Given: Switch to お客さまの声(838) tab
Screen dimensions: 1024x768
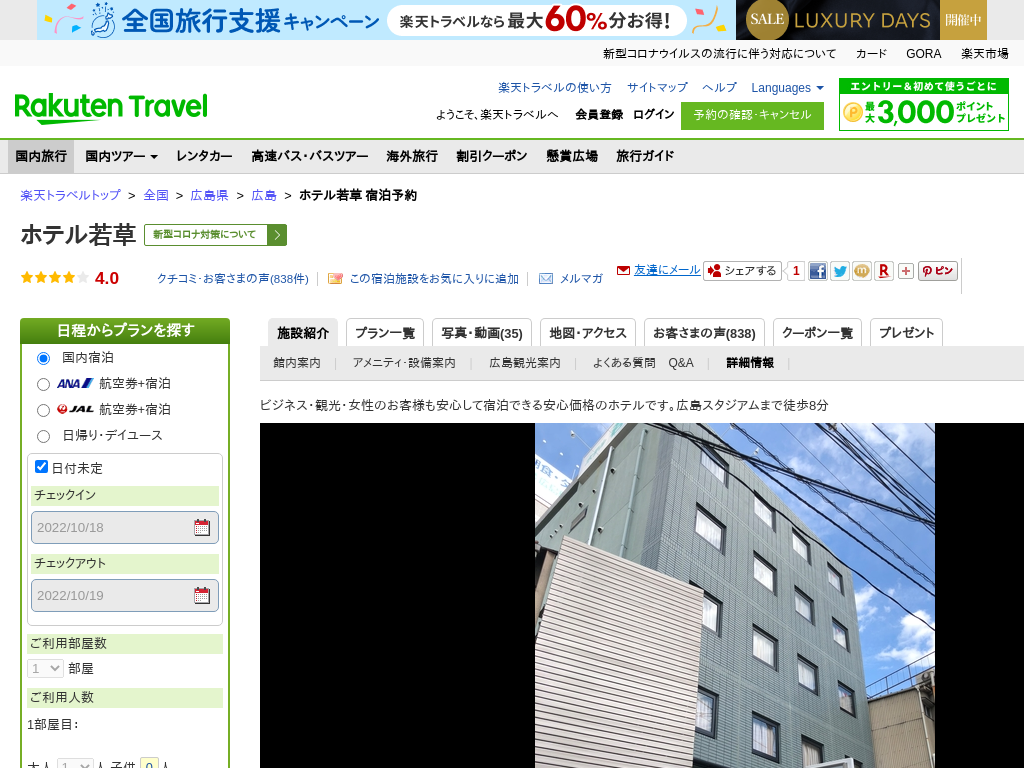Looking at the screenshot, I should coord(704,332).
